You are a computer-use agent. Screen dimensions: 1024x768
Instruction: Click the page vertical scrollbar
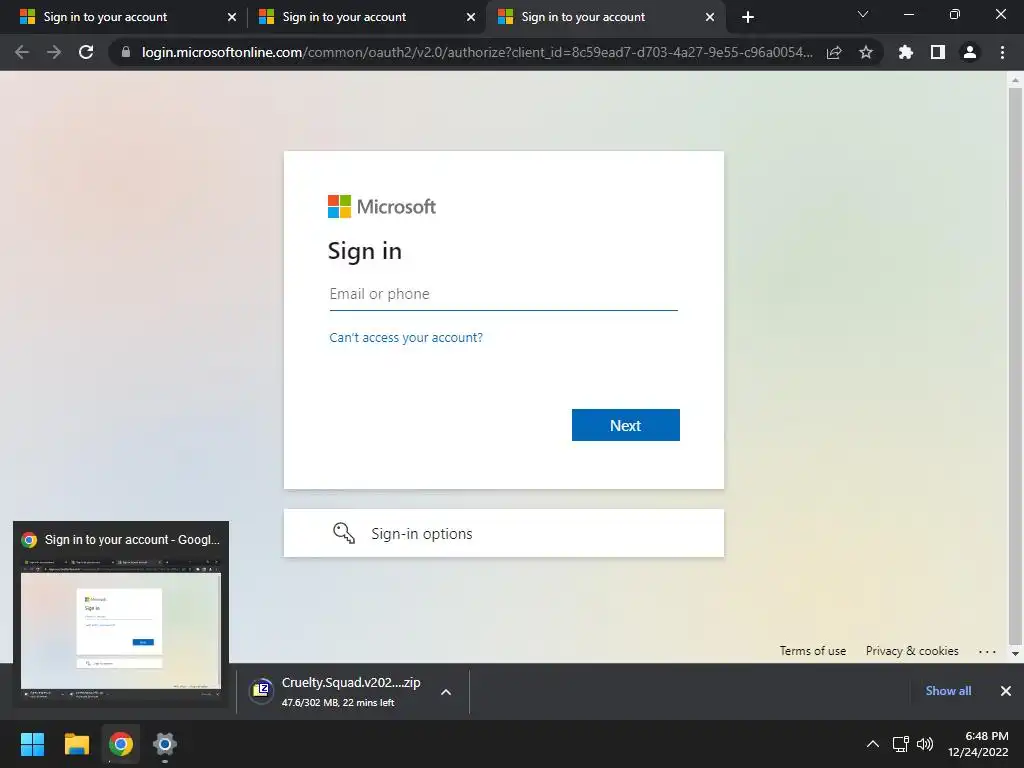click(x=1015, y=366)
